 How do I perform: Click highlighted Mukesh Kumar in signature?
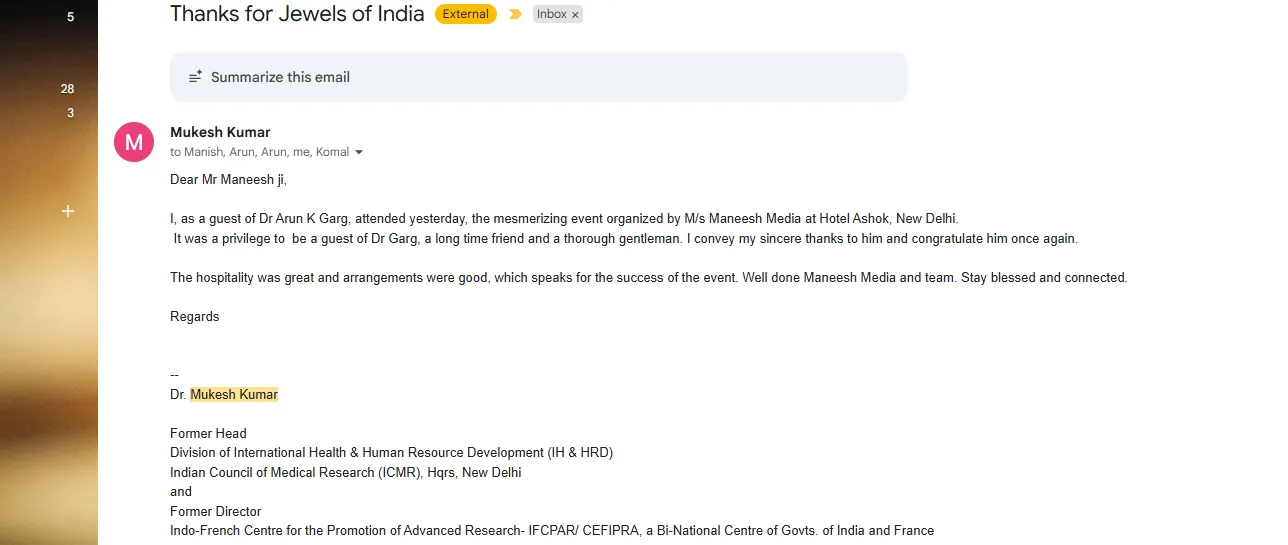coord(234,395)
